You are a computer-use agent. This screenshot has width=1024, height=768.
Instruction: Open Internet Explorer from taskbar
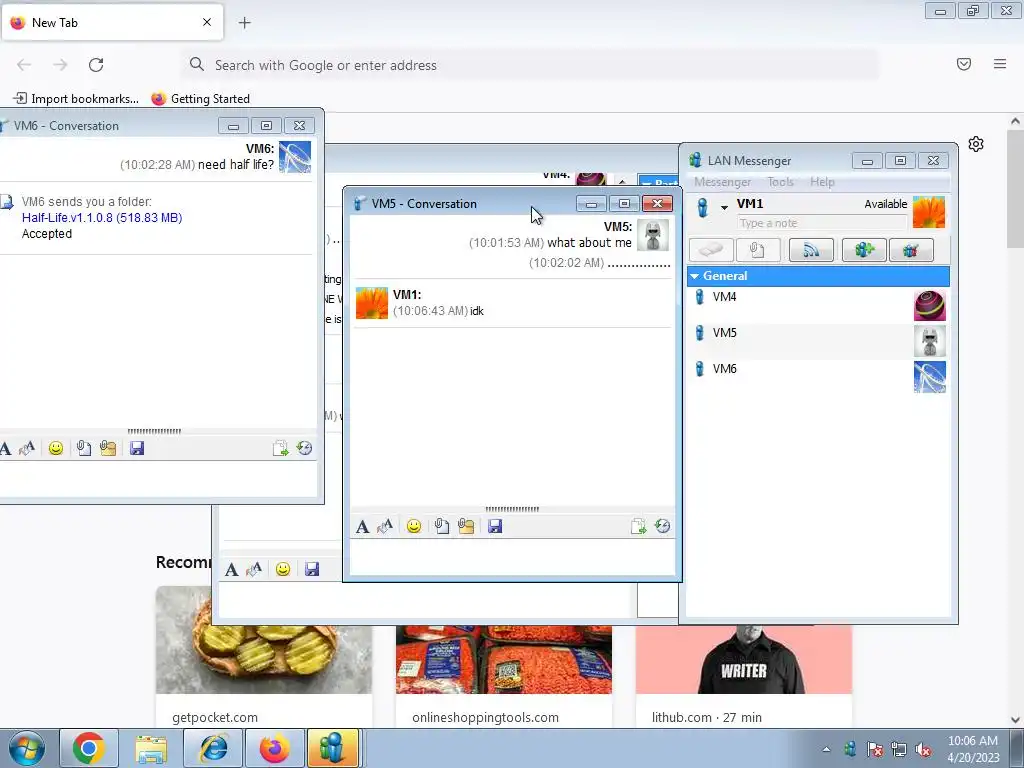point(213,748)
